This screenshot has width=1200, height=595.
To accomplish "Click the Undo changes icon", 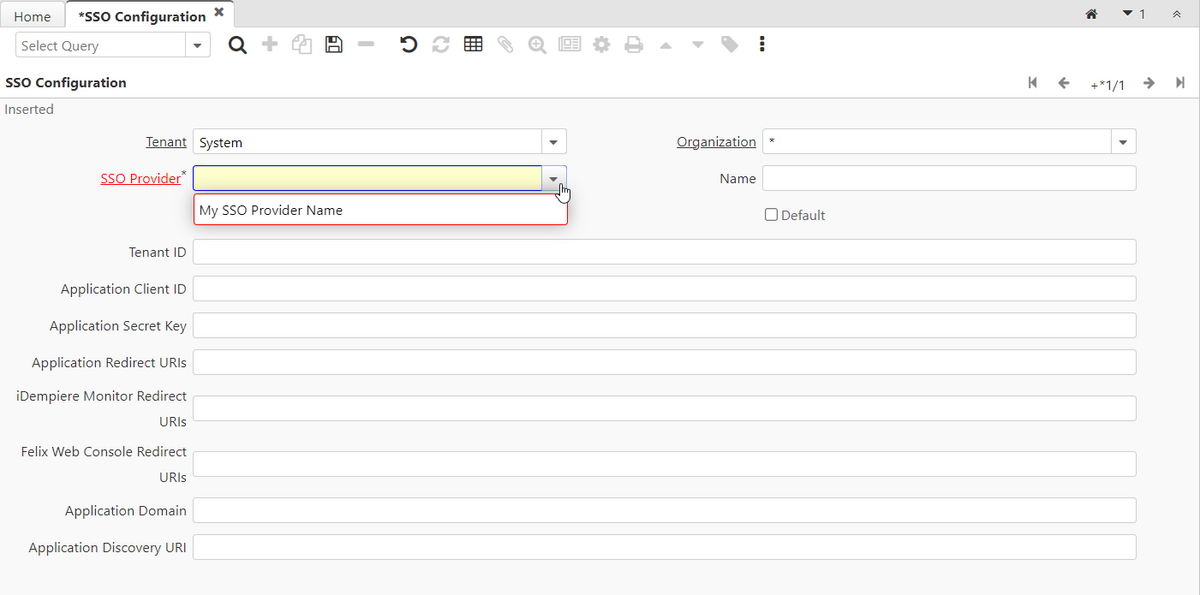I will tap(408, 45).
